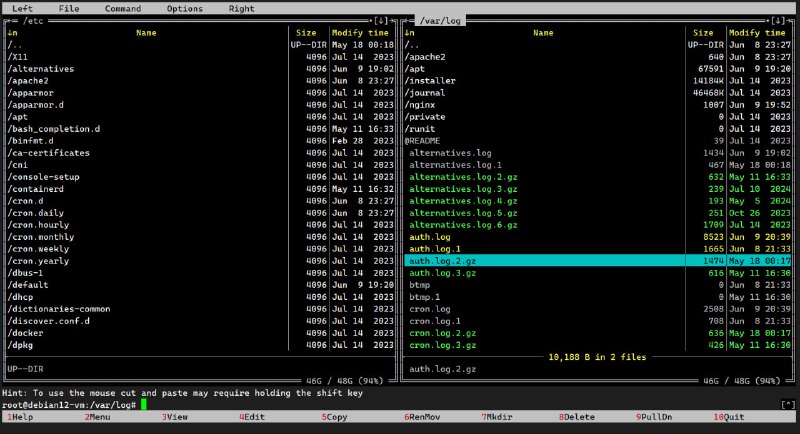The image size is (800, 434).
Task: Sort left panel by Size column
Action: click(x=306, y=33)
